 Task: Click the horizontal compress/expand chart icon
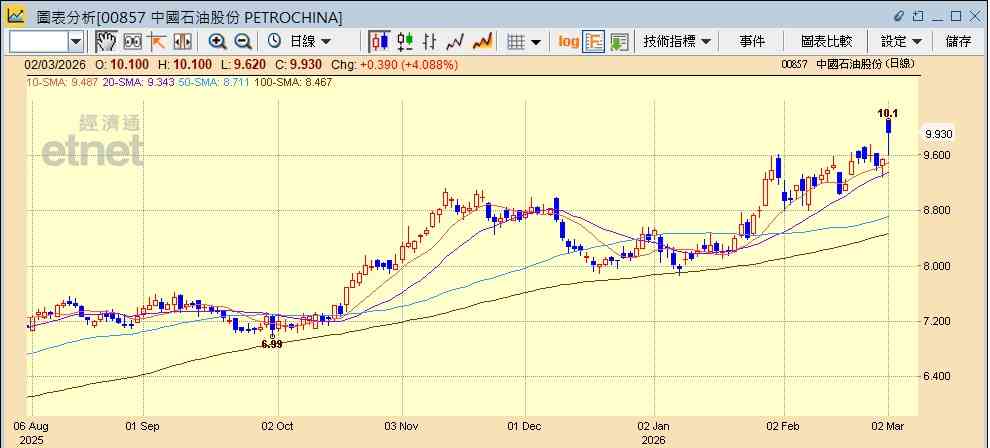pyautogui.click(x=182, y=42)
